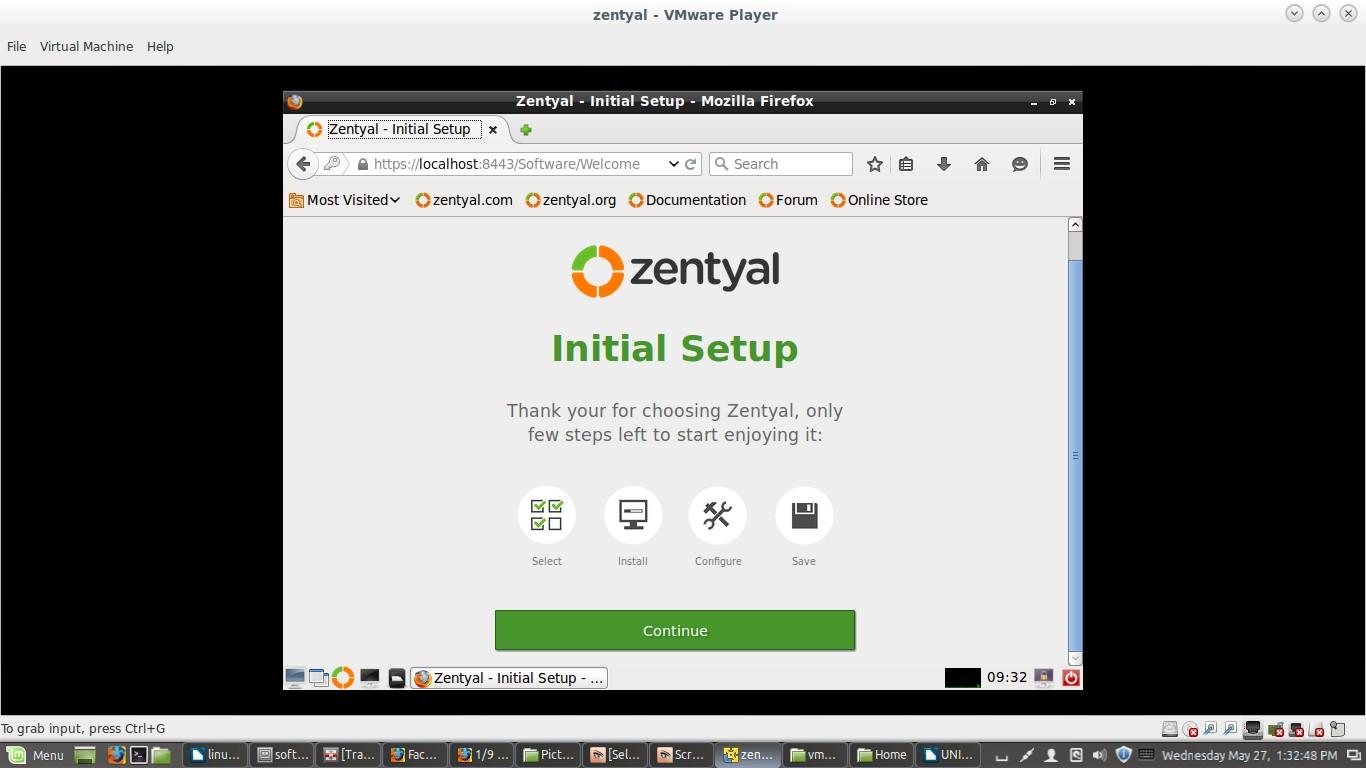The height and width of the screenshot is (768, 1366).
Task: Click the Select step checklist icon
Action: (x=547, y=515)
